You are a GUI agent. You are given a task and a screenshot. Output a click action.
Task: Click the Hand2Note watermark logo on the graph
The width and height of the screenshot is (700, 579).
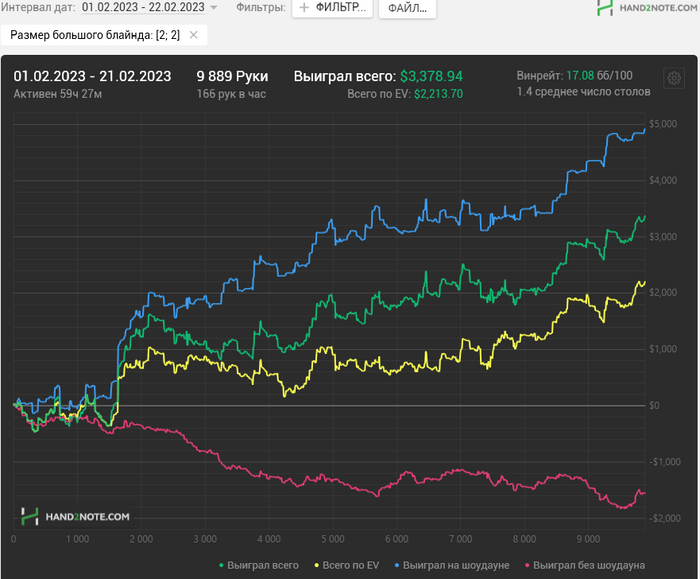(x=77, y=516)
